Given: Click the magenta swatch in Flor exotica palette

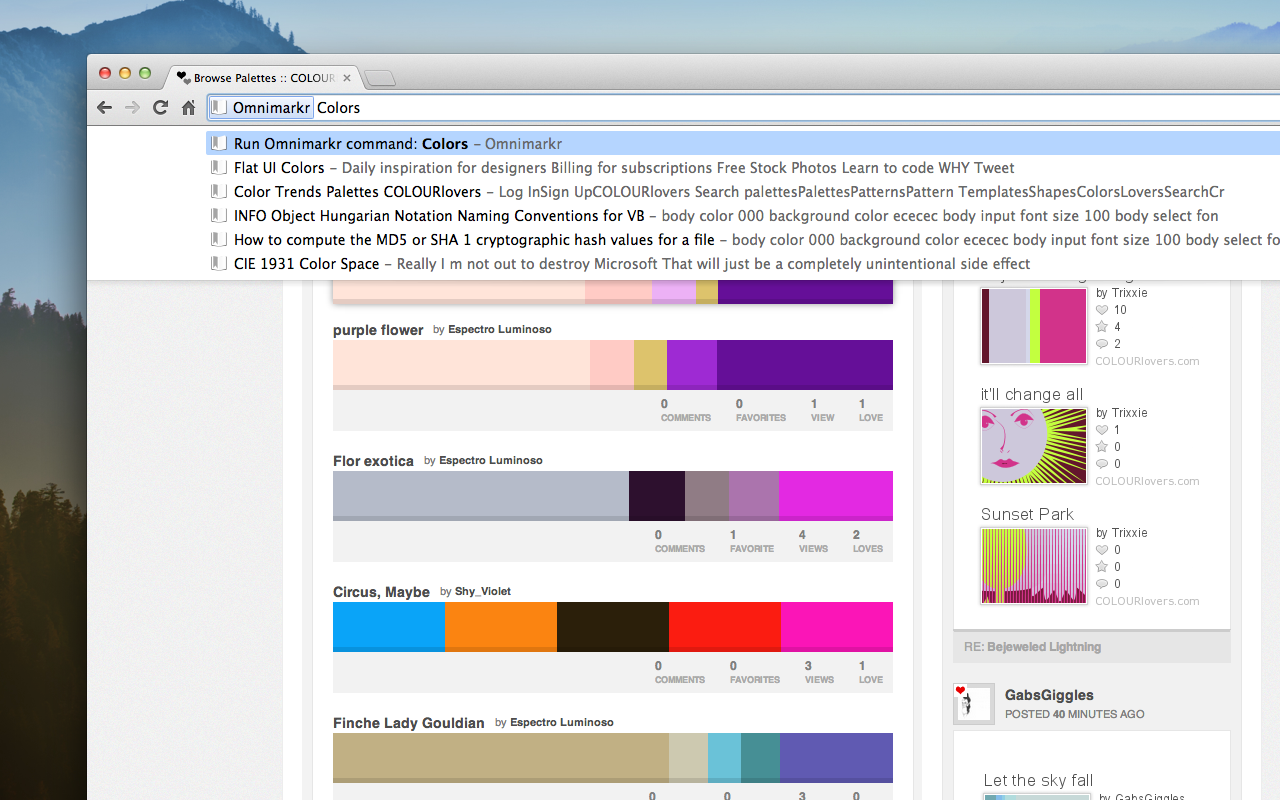Looking at the screenshot, I should 836,496.
